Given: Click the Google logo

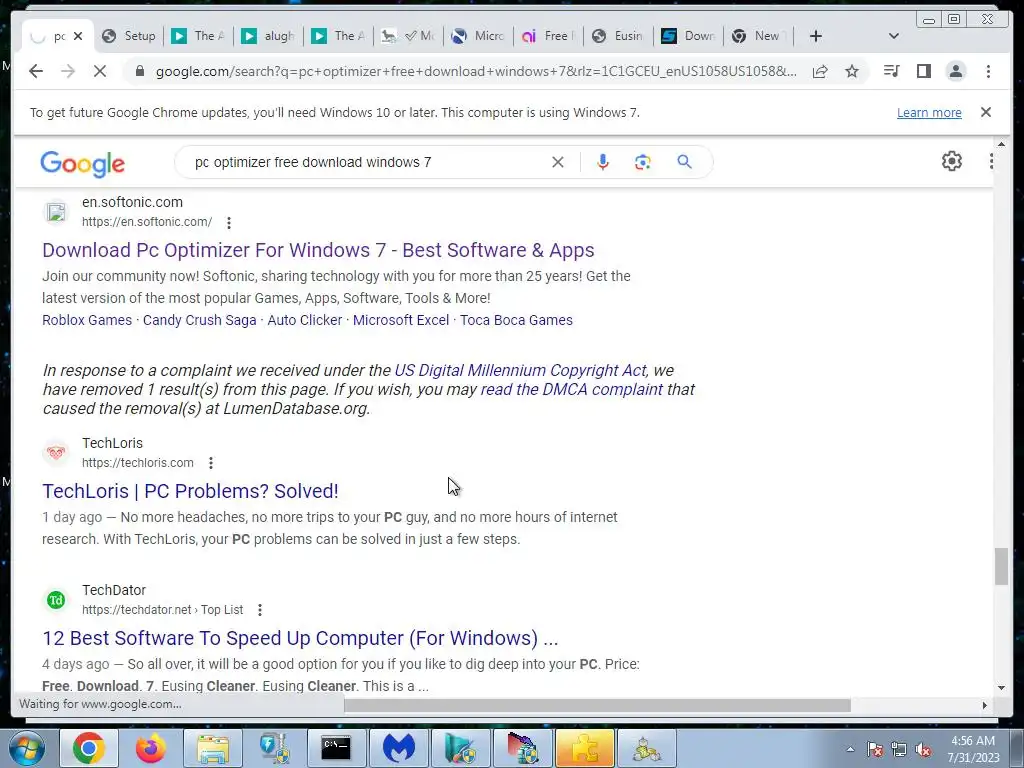Looking at the screenshot, I should tap(82, 163).
